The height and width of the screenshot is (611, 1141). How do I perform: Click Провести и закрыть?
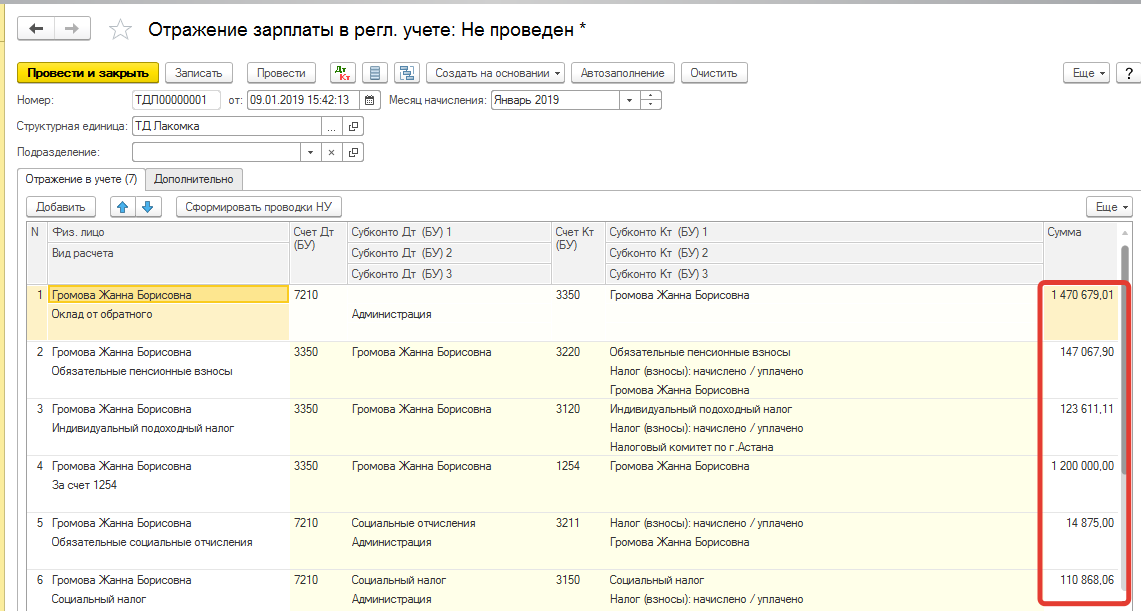[x=87, y=73]
